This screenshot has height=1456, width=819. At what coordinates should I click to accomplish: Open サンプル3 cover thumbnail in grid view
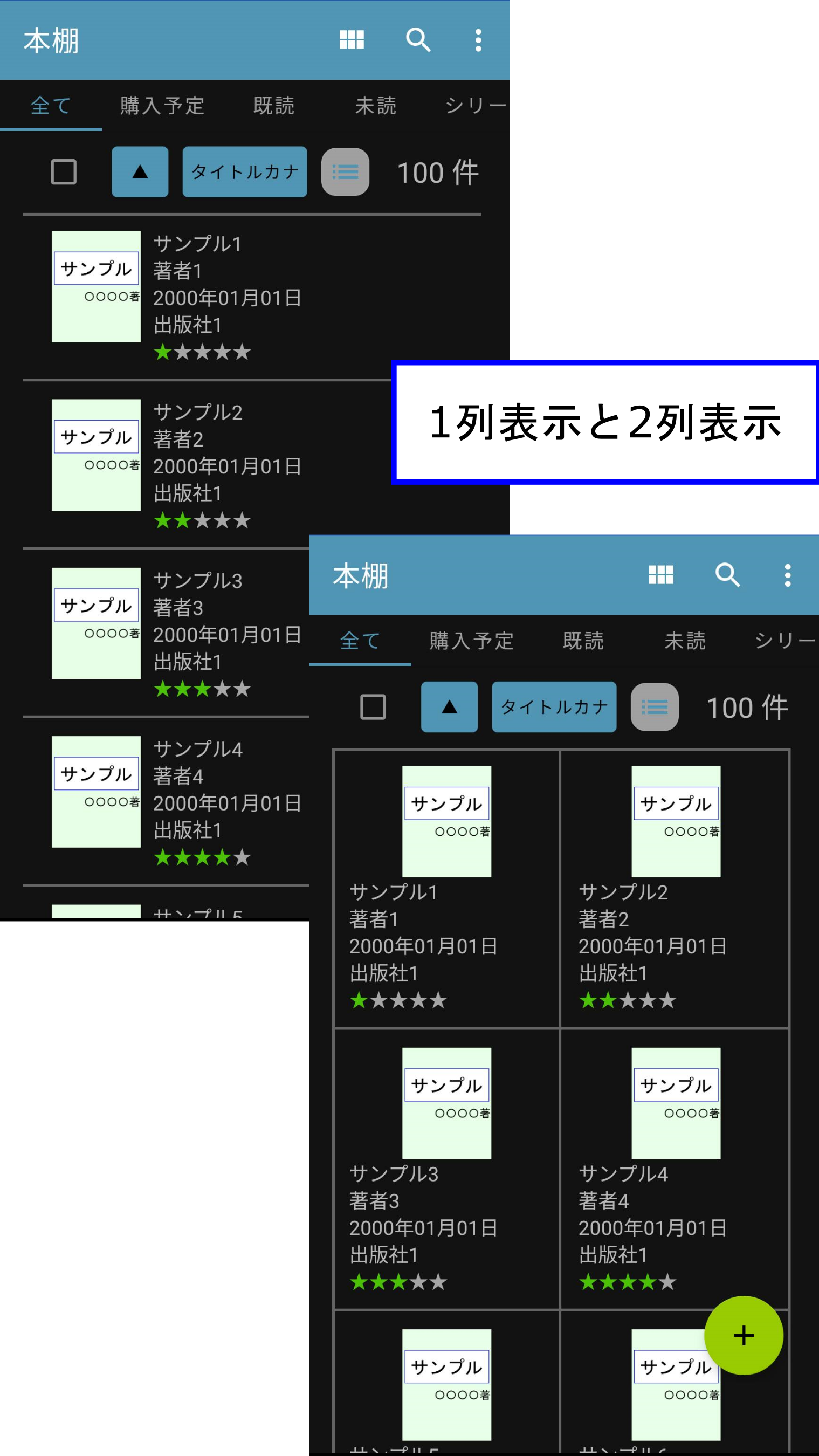pyautogui.click(x=446, y=1103)
